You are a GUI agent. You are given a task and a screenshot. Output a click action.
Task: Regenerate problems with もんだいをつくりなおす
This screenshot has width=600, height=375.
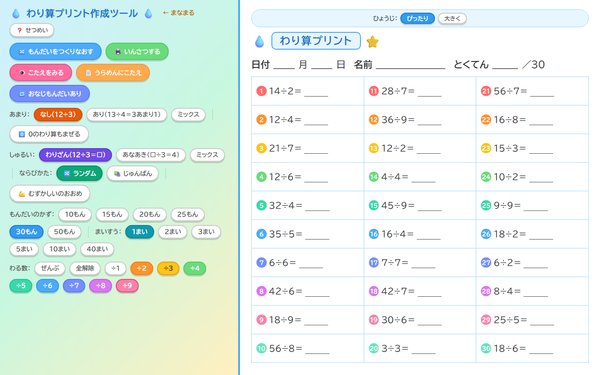[55, 52]
